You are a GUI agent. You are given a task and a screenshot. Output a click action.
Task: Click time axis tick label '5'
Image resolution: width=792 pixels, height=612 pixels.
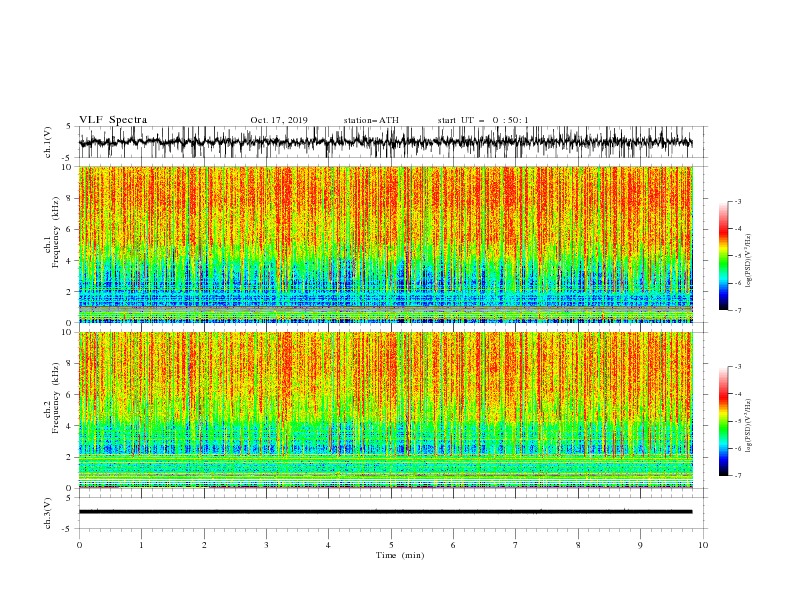pyautogui.click(x=391, y=545)
